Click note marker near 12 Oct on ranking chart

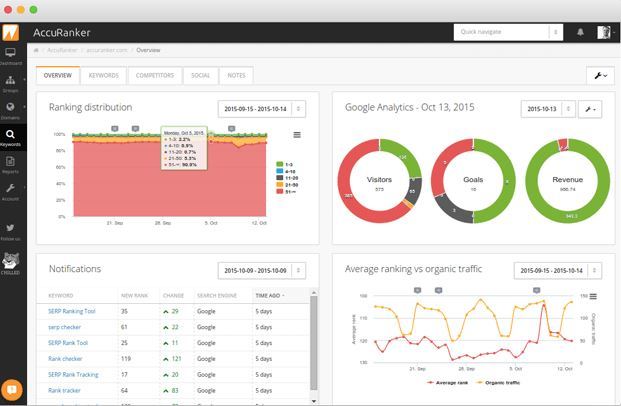[232, 128]
